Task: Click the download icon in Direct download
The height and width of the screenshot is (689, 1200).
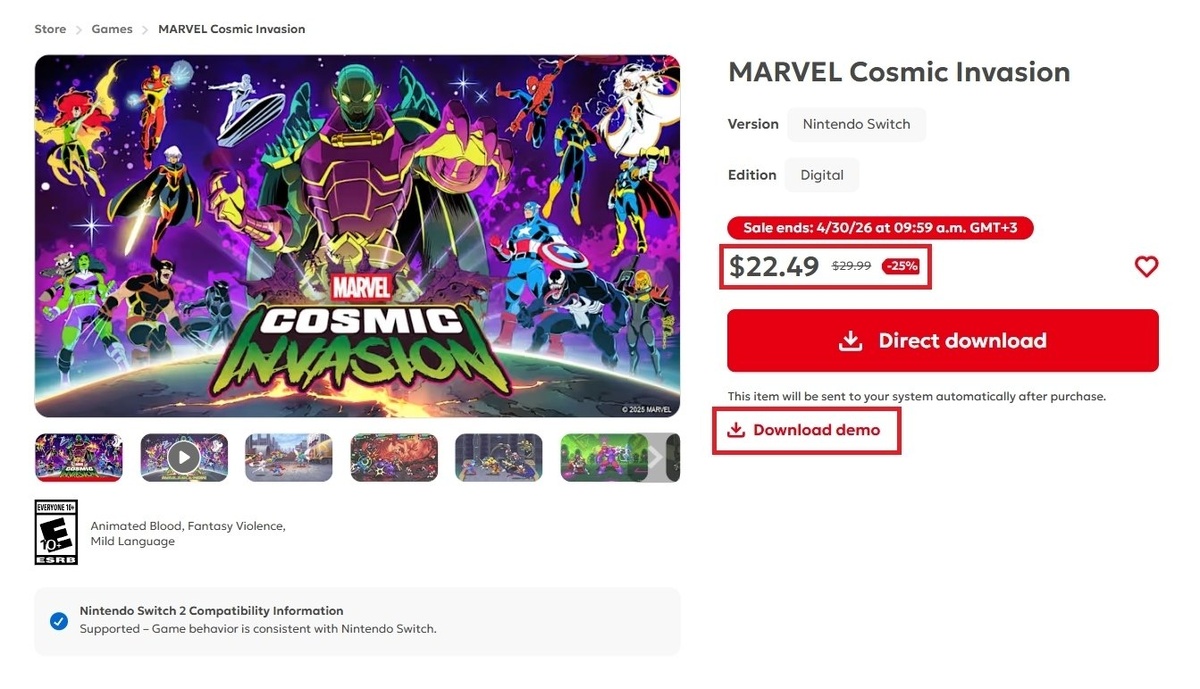Action: click(x=850, y=341)
